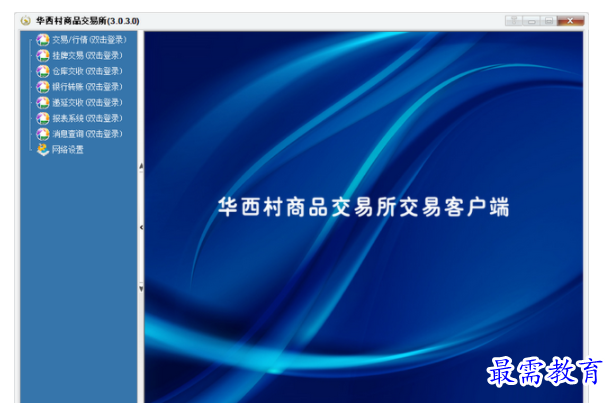Viewport: 611px width, 403px height.
Task: Click the splitter's up arrow
Action: [x=141, y=166]
